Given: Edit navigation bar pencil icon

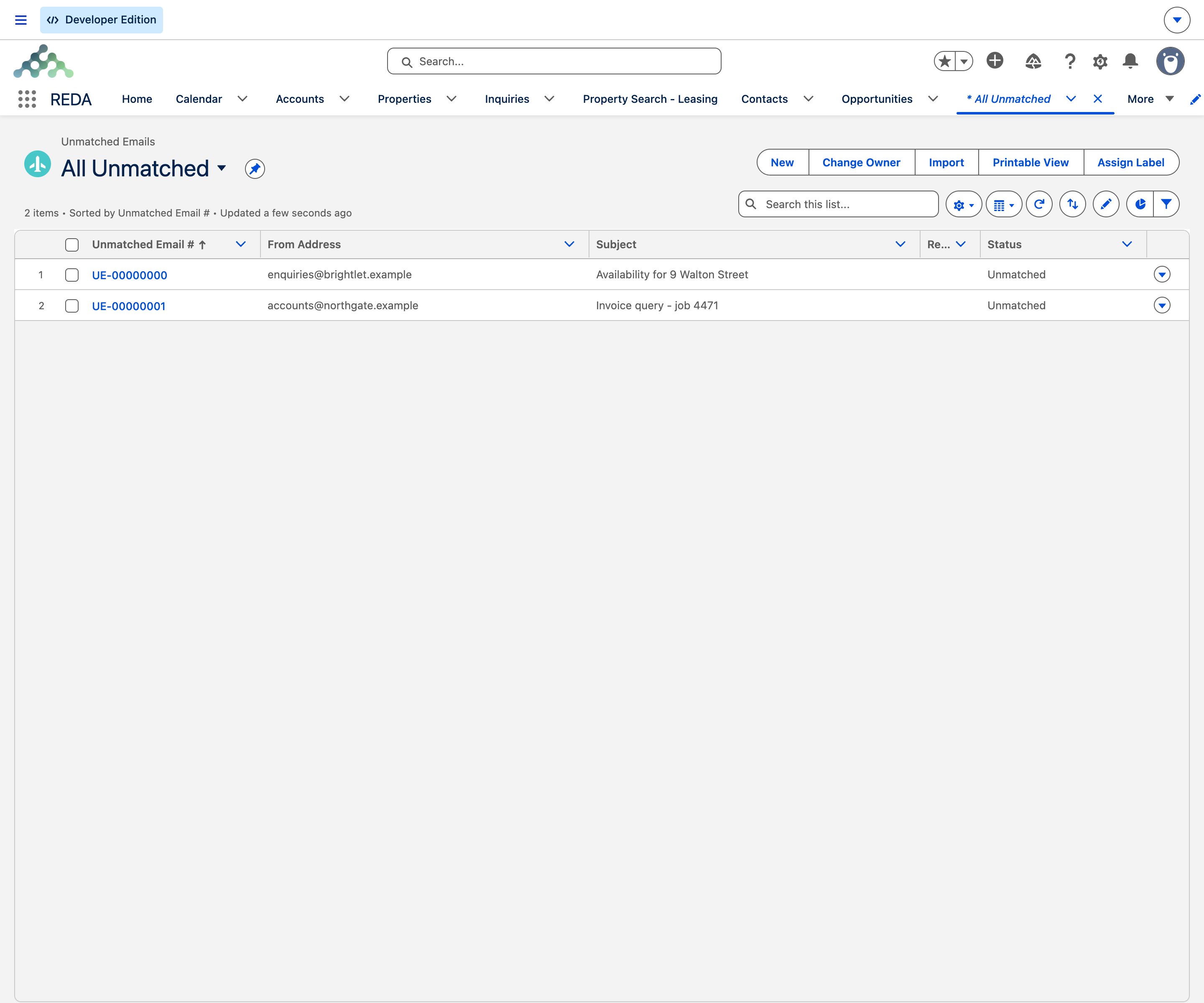Looking at the screenshot, I should click(1195, 100).
